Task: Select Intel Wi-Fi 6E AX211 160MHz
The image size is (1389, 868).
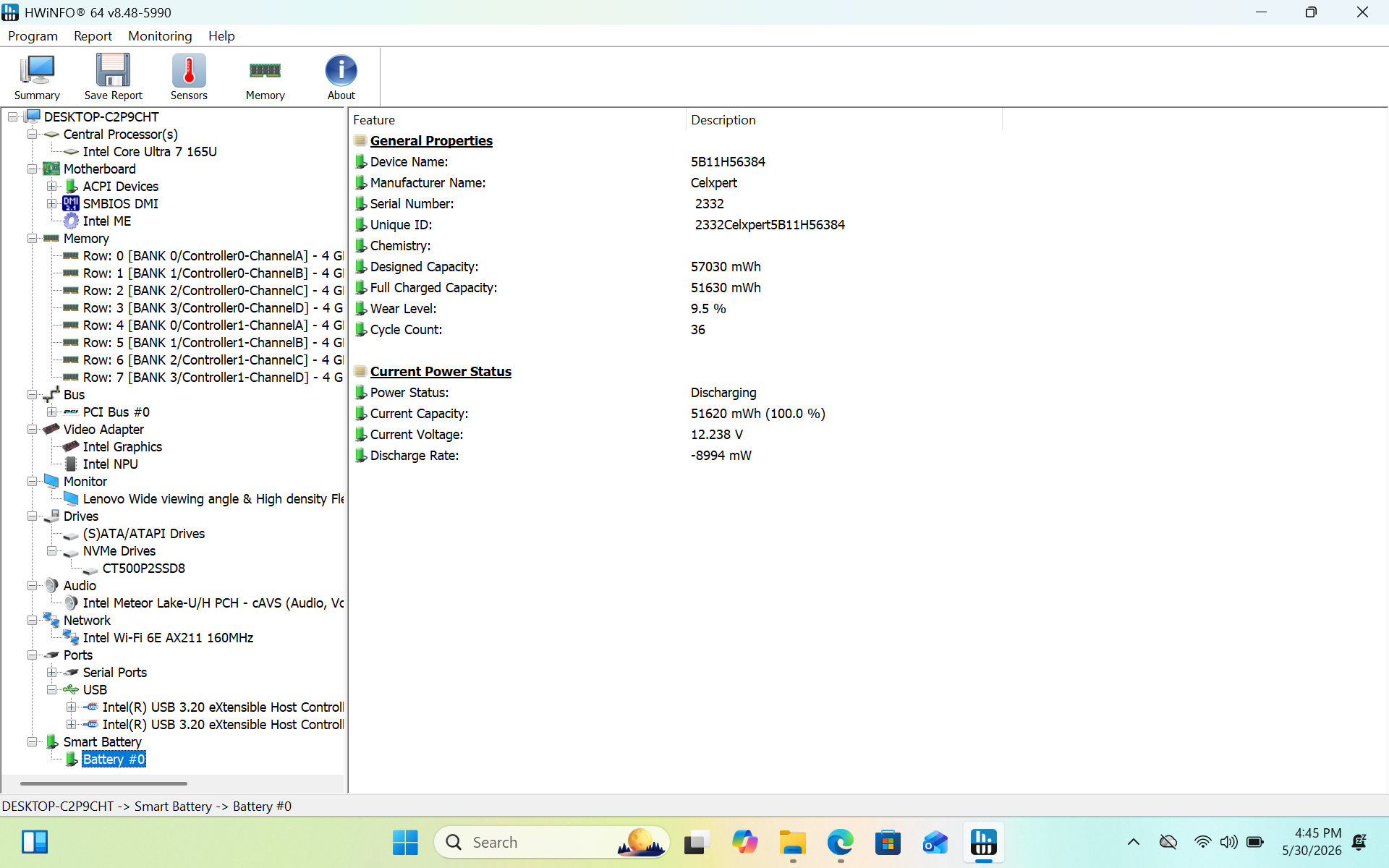Action: [168, 638]
